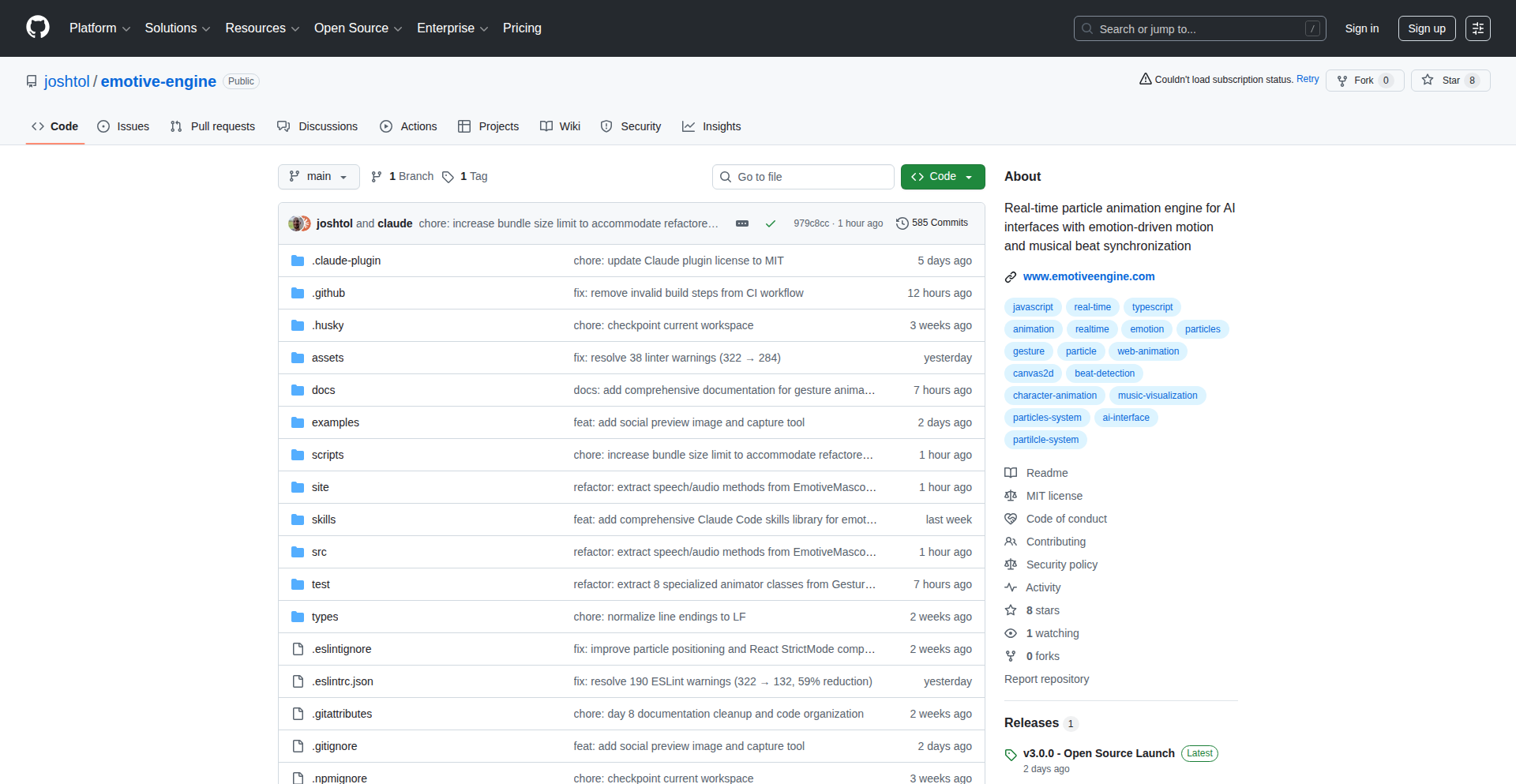Open the docs folder
The image size is (1516, 784).
tap(324, 390)
